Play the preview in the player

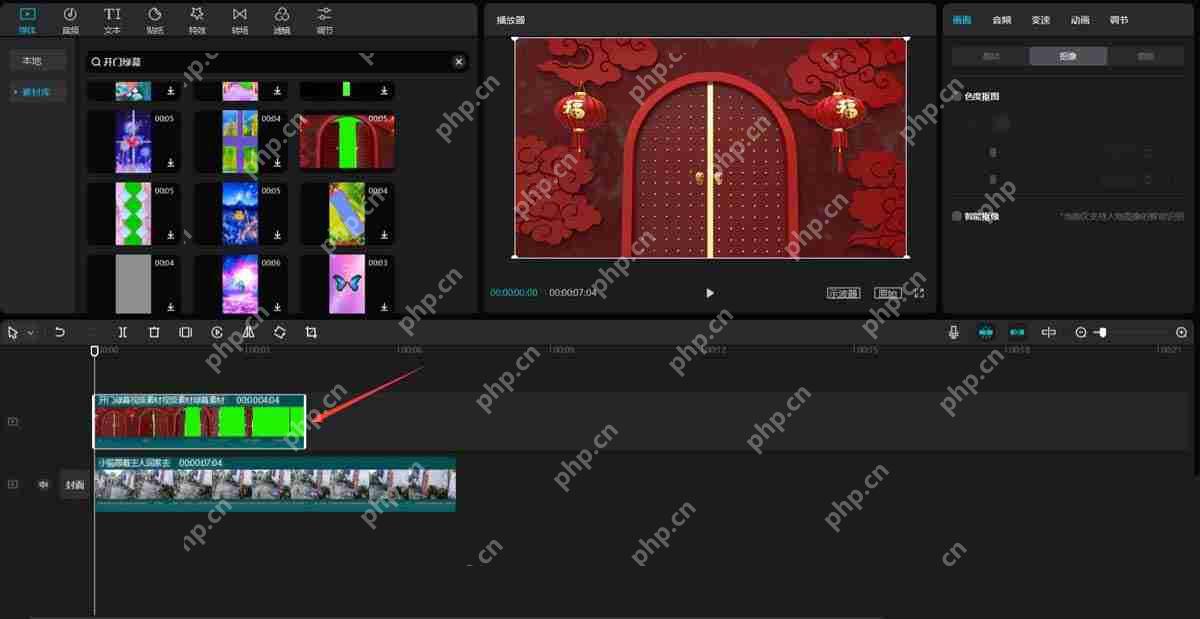pos(710,293)
